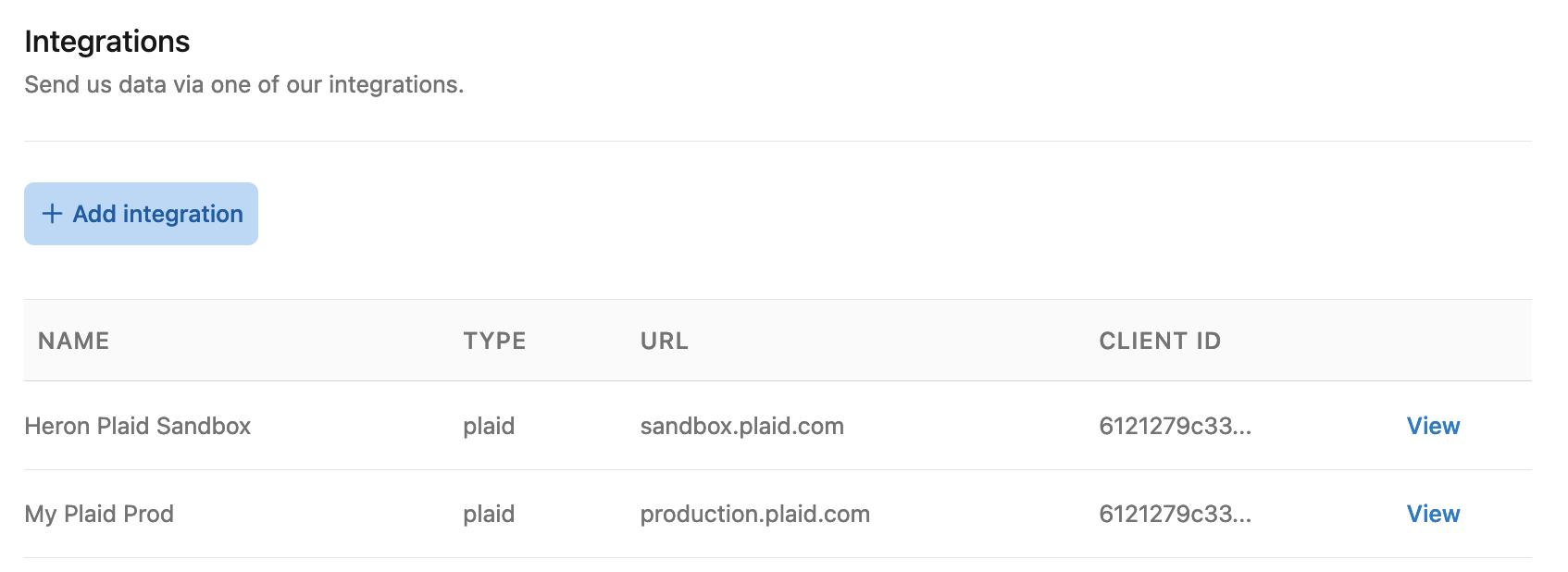Click the production.plaid.com URL cell
Screen dimensions: 1568x572
pos(755,514)
